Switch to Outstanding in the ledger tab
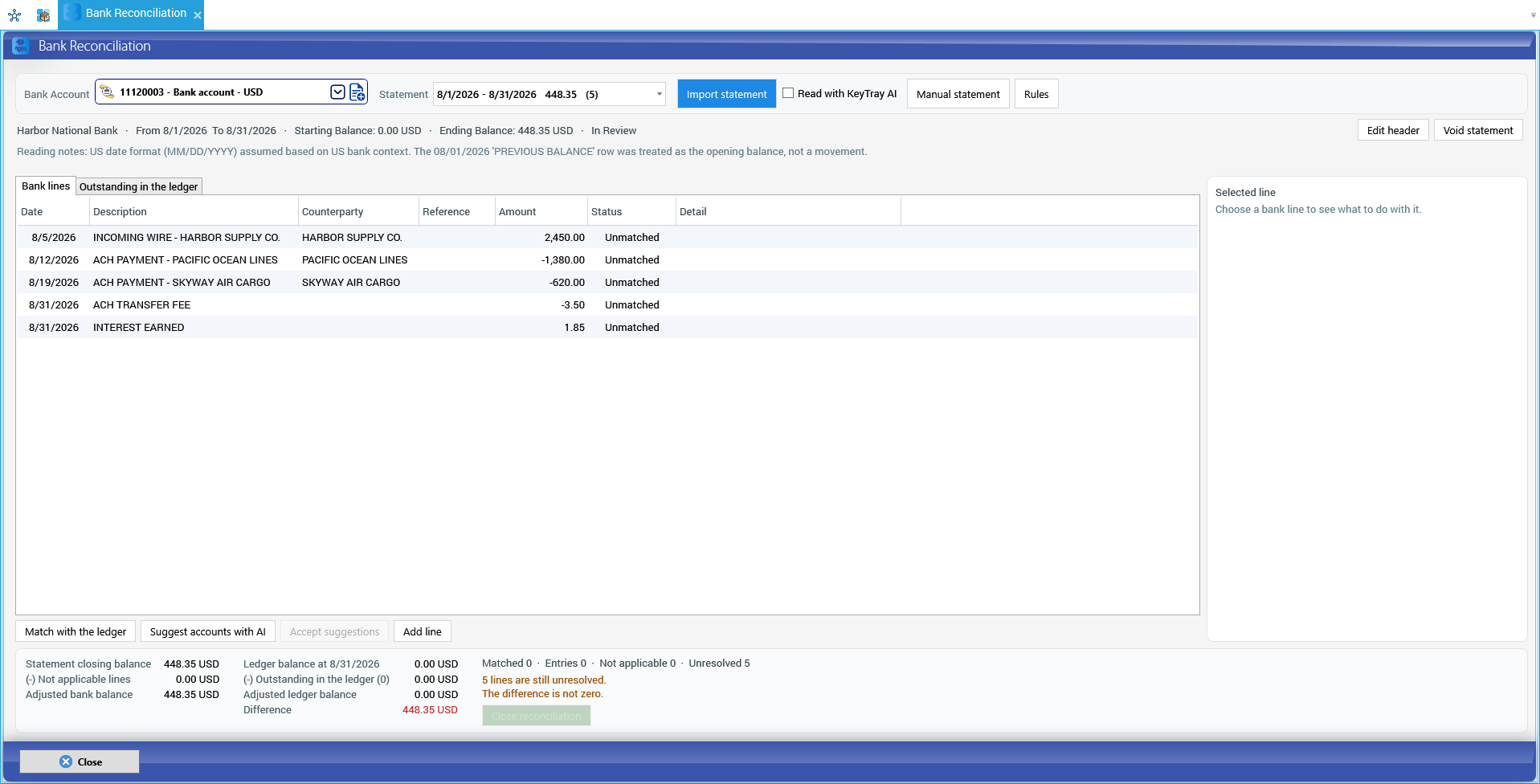Viewport: 1540px width, 784px height. pos(138,186)
